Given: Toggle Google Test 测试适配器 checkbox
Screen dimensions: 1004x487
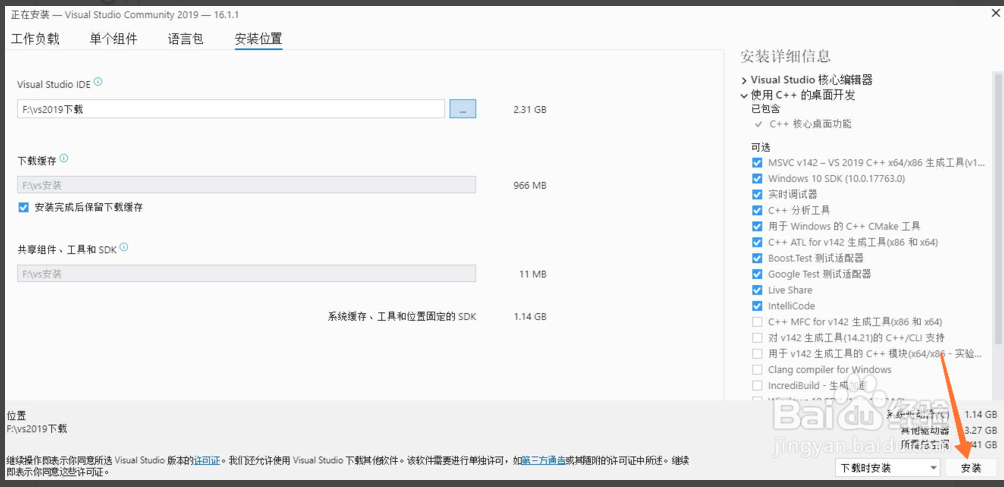Looking at the screenshot, I should [757, 274].
